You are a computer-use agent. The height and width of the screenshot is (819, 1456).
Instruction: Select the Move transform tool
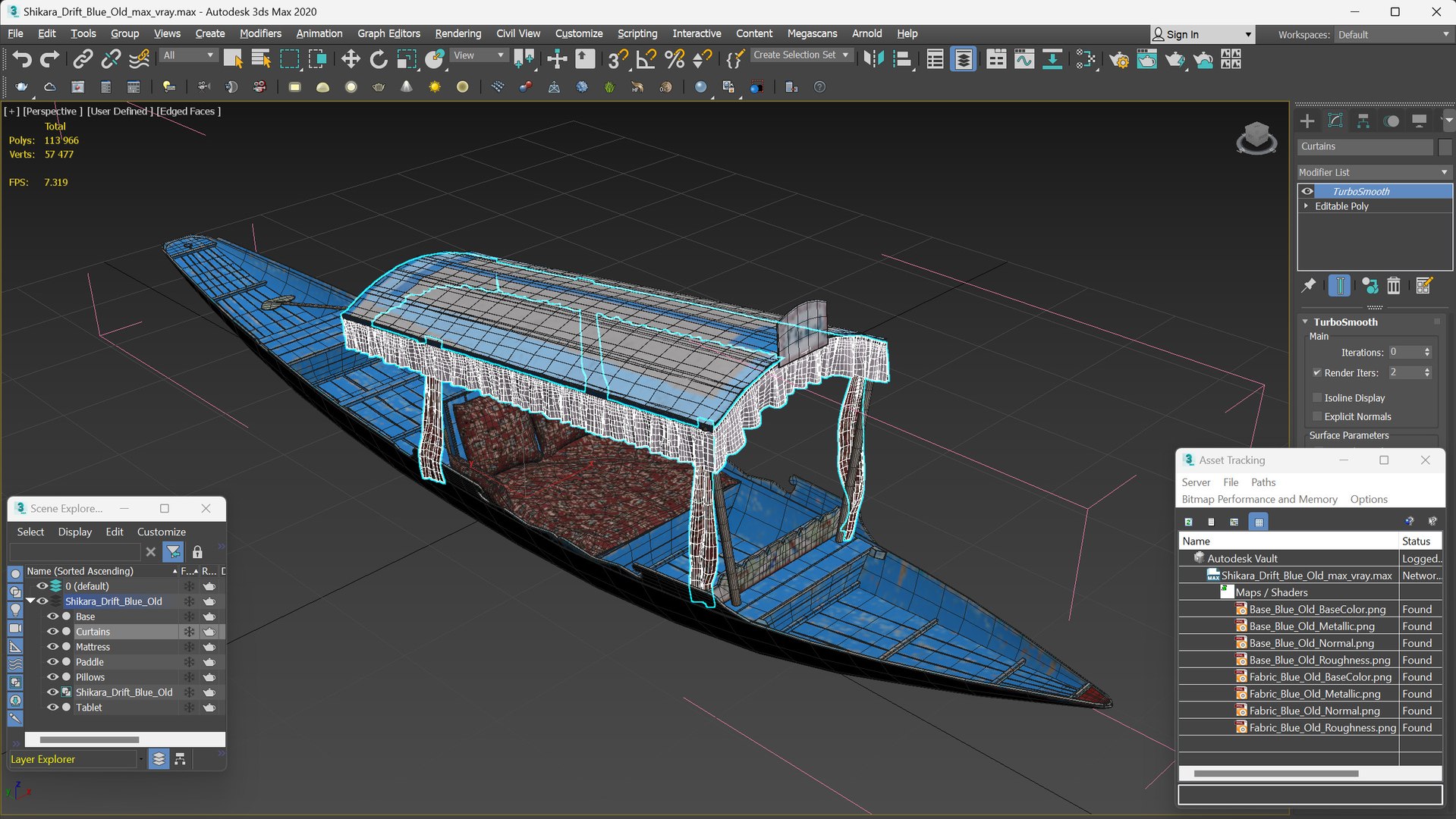350,59
